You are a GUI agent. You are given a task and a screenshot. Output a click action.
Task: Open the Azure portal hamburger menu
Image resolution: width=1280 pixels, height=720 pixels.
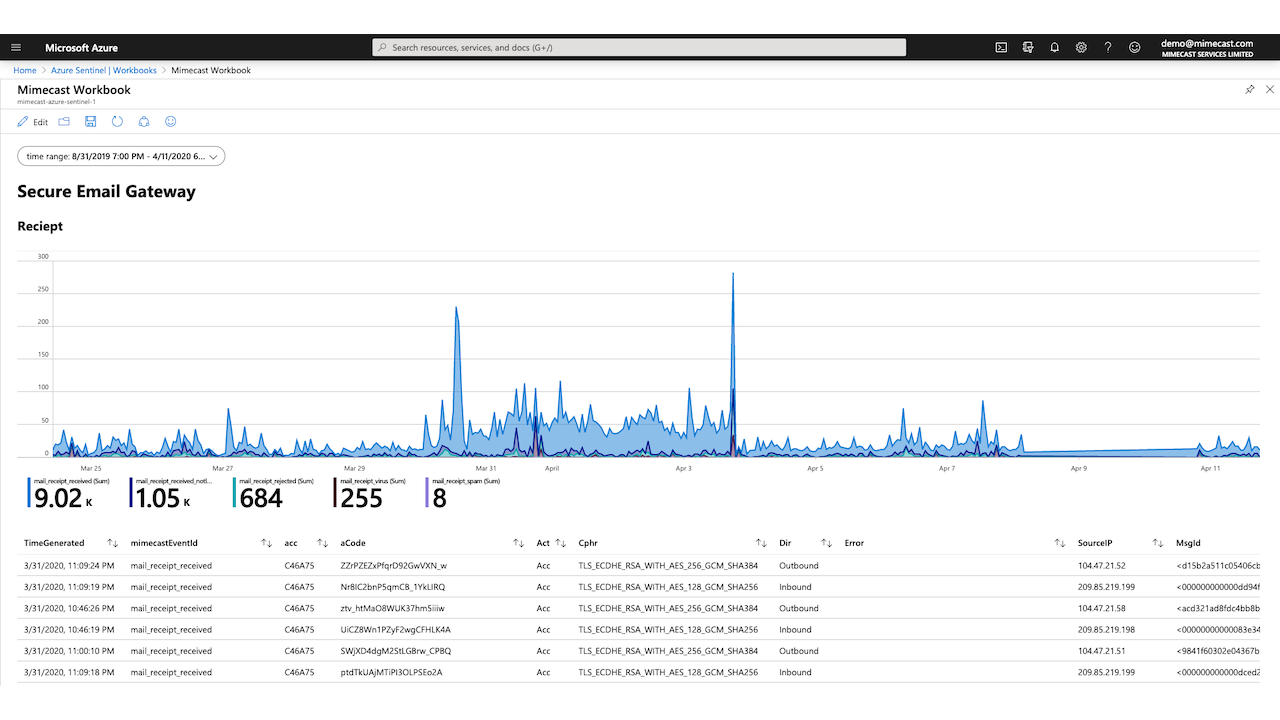tap(16, 47)
